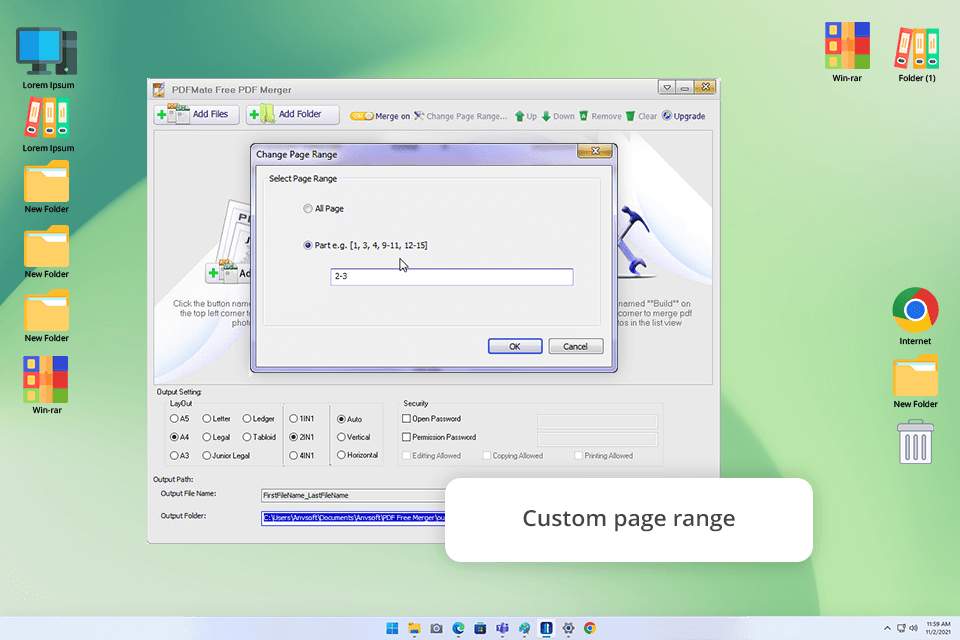The width and height of the screenshot is (960, 640).
Task: Show hidden system tray icons
Action: click(887, 628)
